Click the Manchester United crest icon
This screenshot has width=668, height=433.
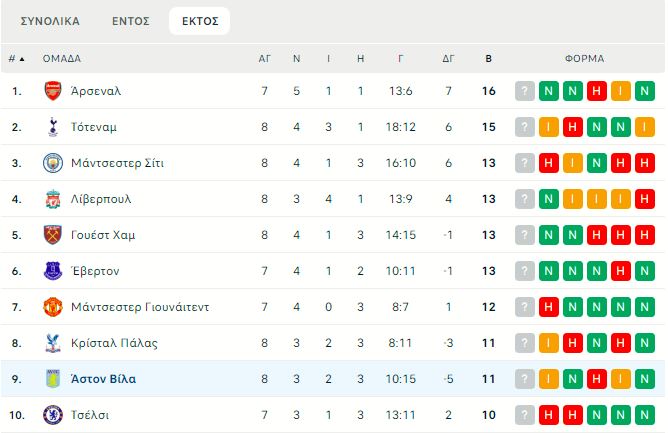click(52, 307)
